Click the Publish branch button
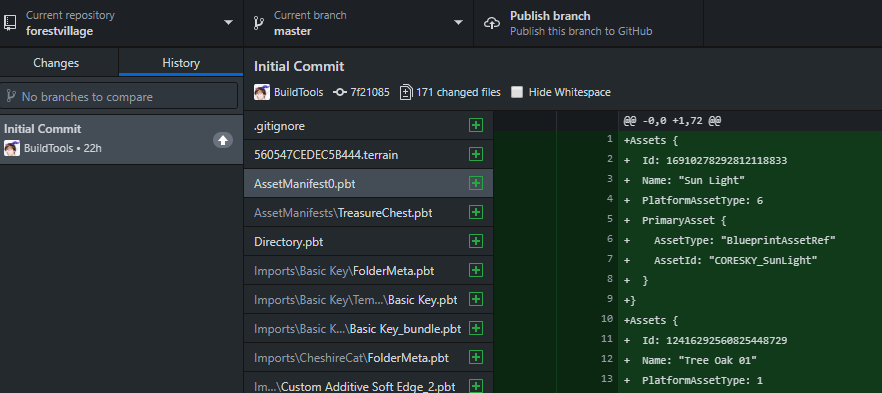 (x=588, y=23)
